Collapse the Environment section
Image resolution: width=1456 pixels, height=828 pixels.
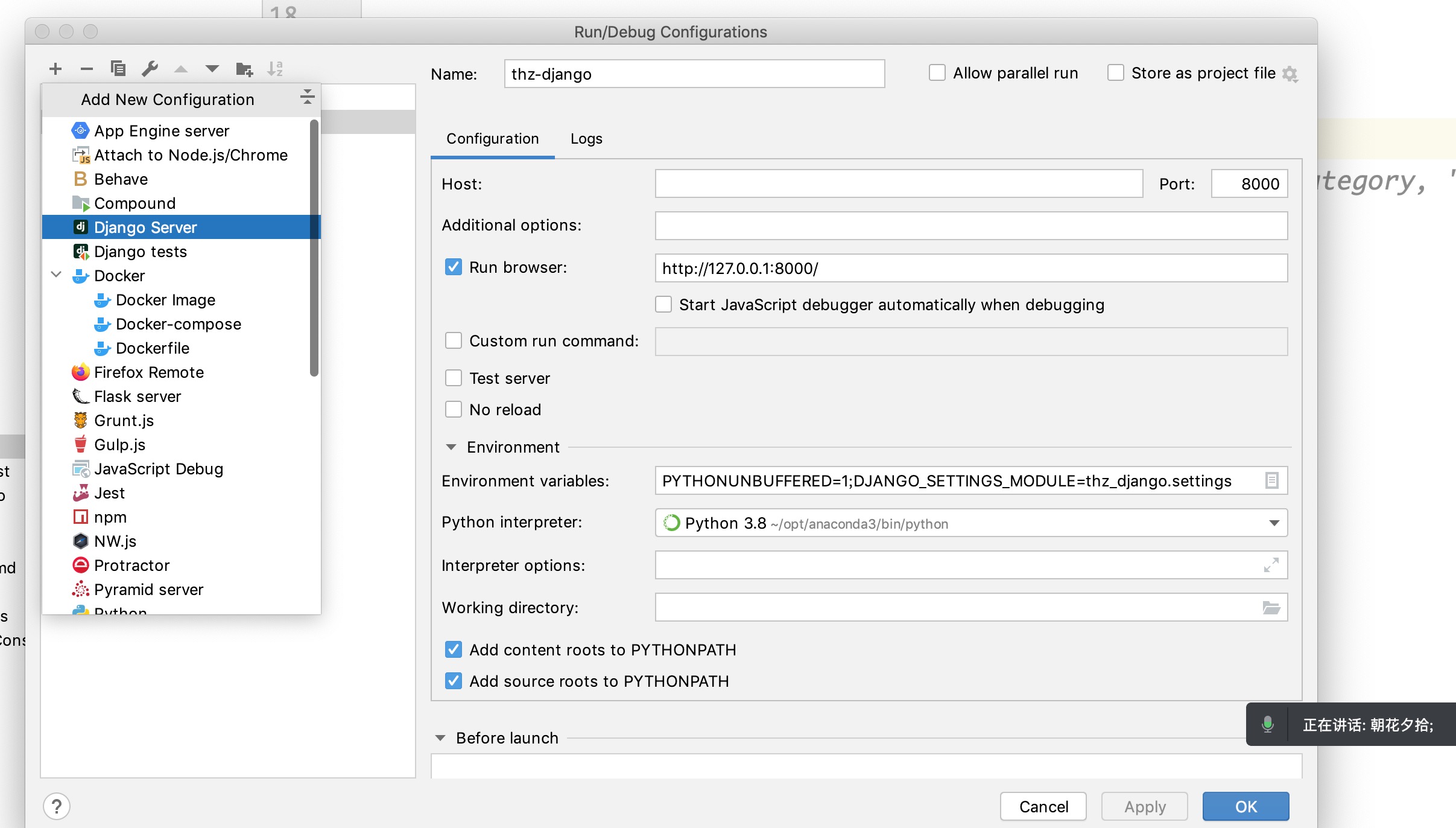(x=451, y=447)
